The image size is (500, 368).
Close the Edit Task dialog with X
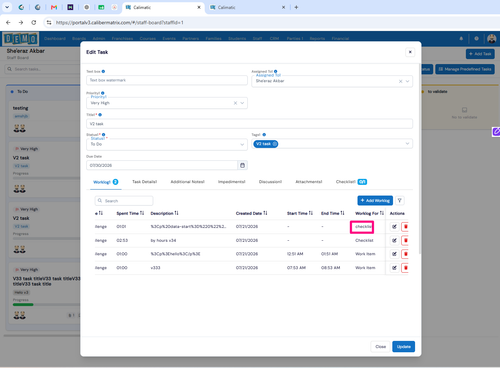410,52
